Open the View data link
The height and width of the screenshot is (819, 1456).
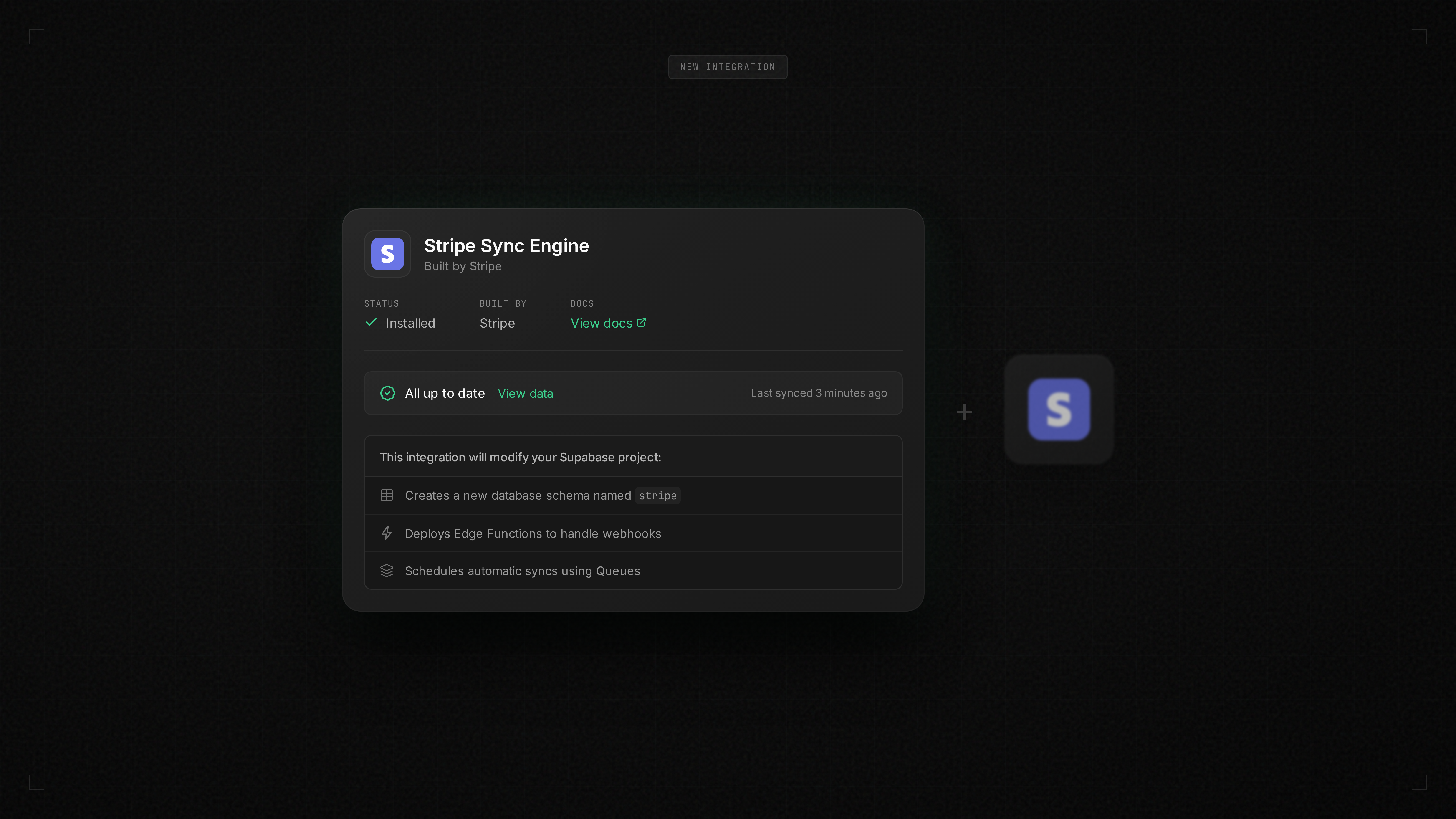tap(525, 393)
